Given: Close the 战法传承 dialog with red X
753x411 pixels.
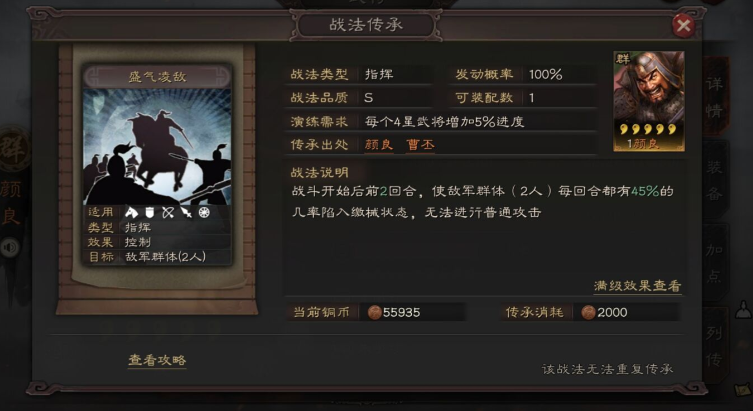Looking at the screenshot, I should [x=683, y=25].
